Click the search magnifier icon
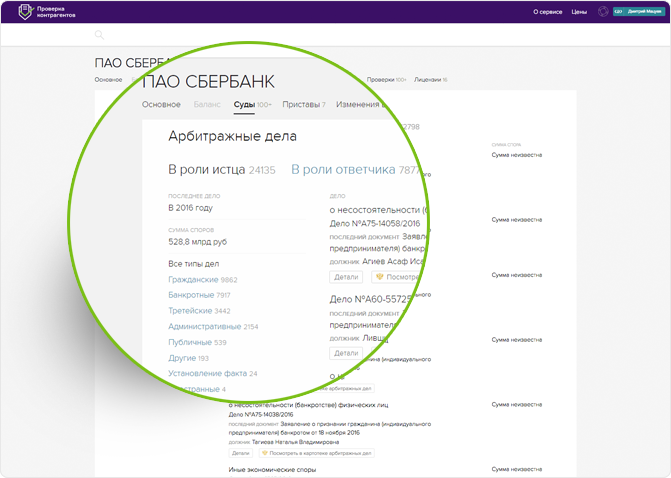 click(99, 35)
